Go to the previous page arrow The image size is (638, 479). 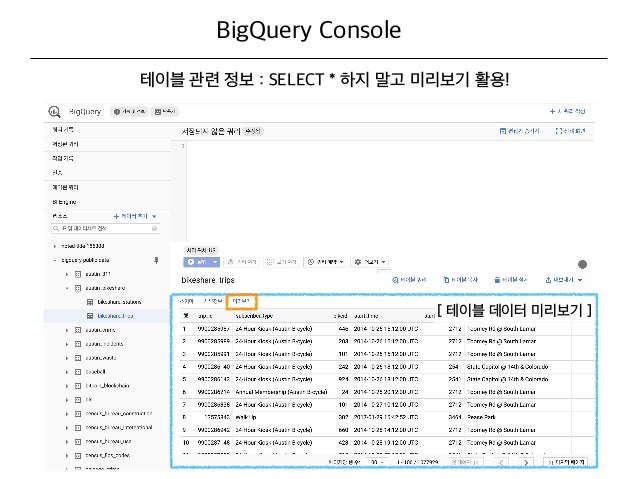click(501, 463)
